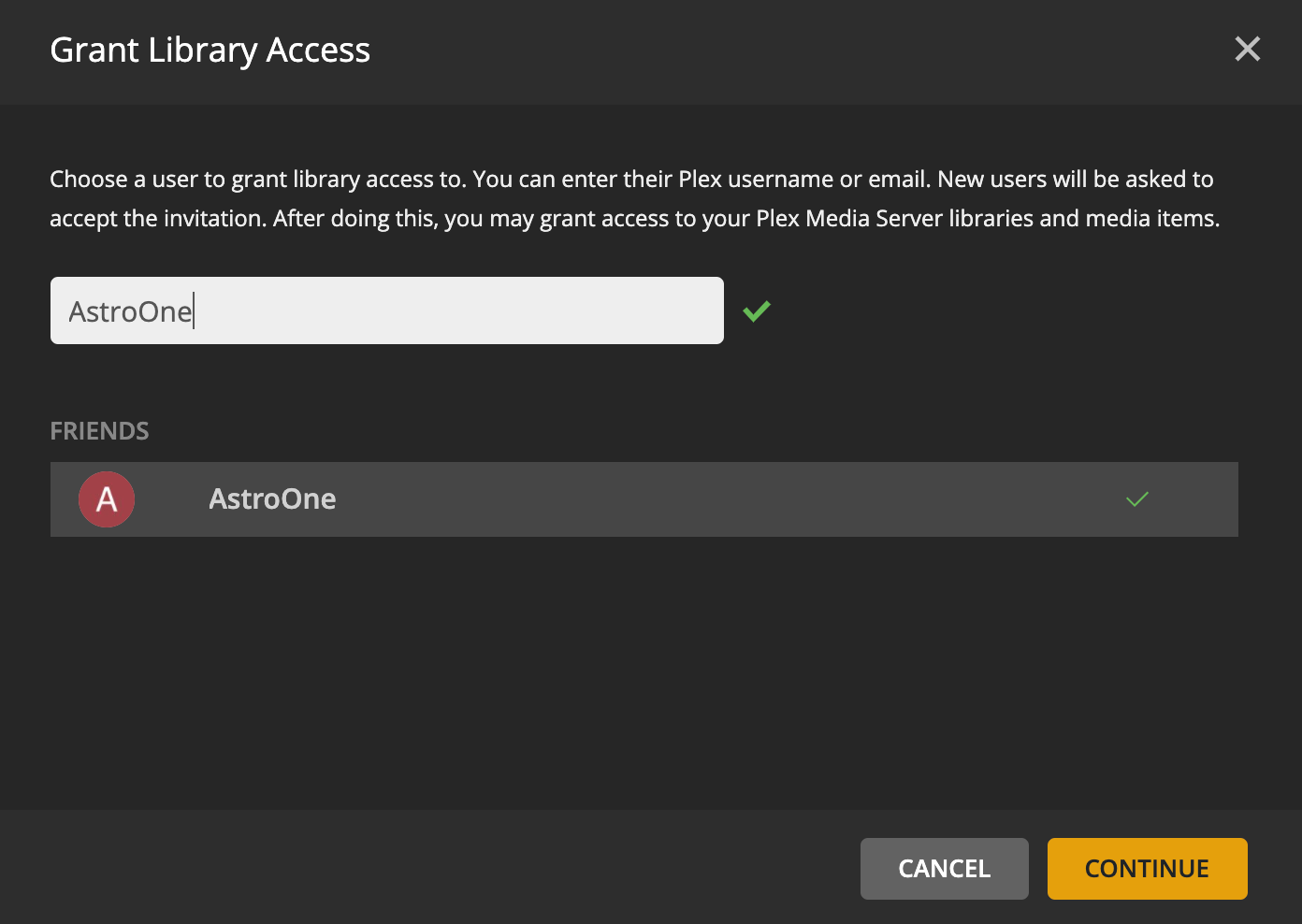Click the CONTINUE button

click(1147, 869)
